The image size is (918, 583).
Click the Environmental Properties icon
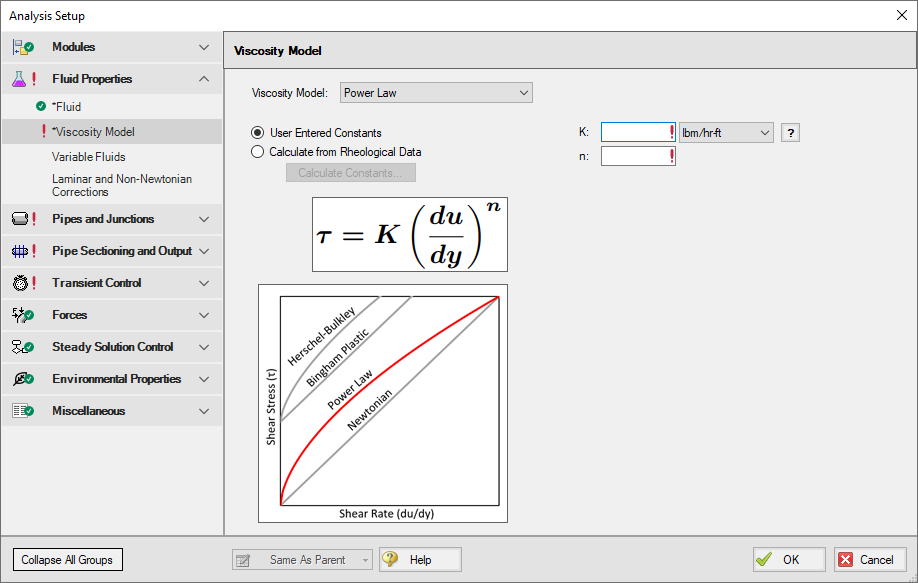click(21, 379)
